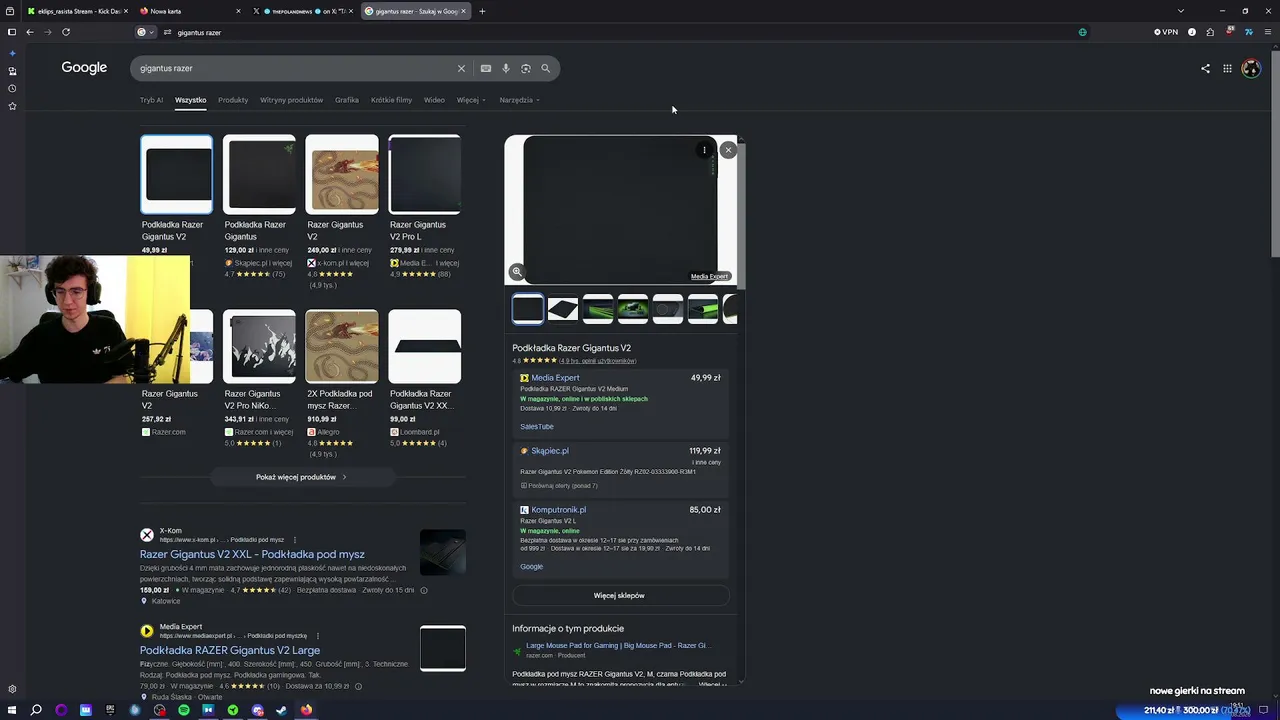1280x720 pixels.
Task: Zoom the product image with magnifier icon
Action: (x=517, y=272)
